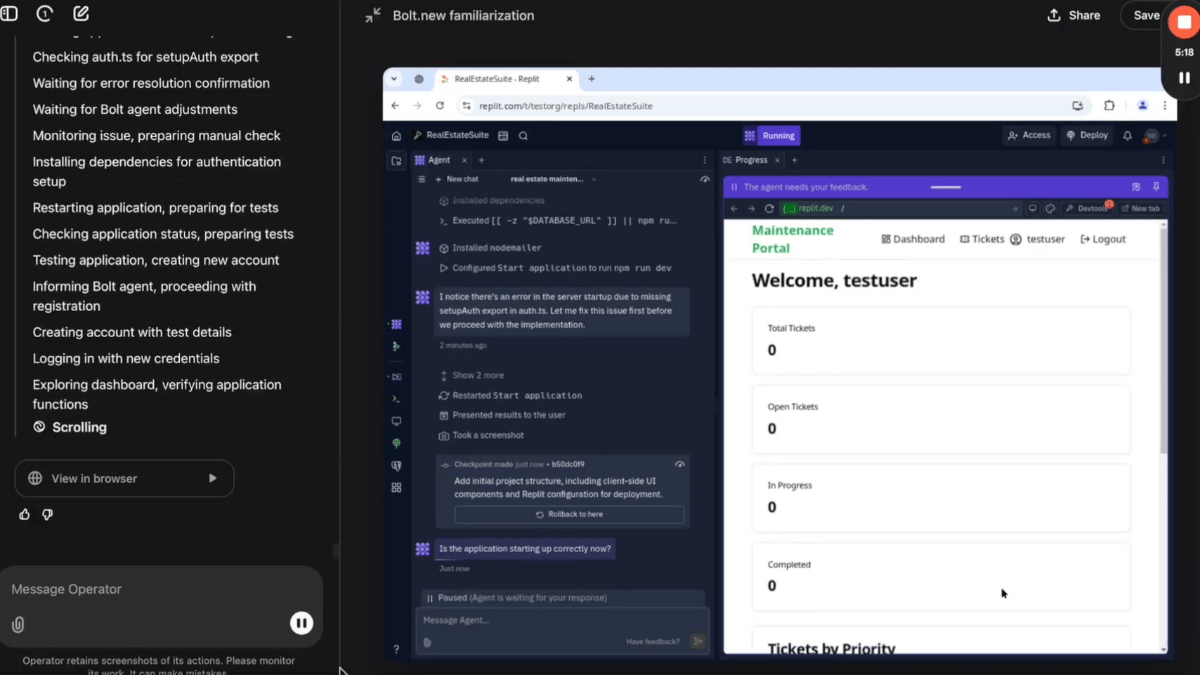1200x675 pixels.
Task: Click the 'Have feedback?' link
Action: point(653,642)
